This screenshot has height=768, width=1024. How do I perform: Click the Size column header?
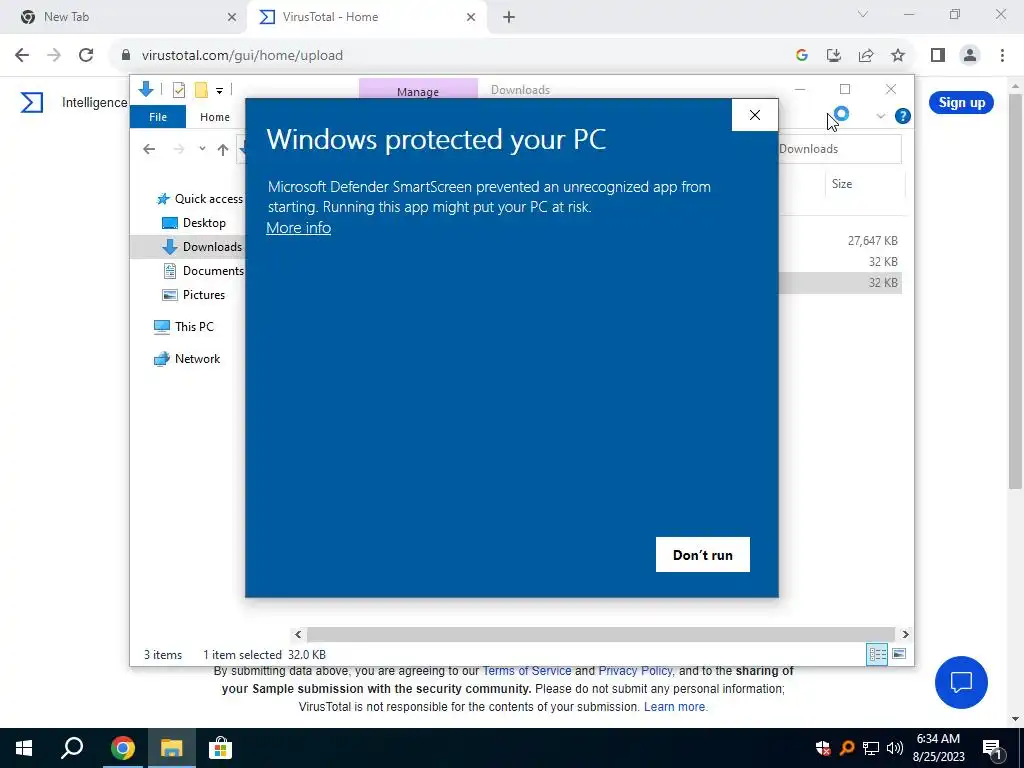pyautogui.click(x=842, y=184)
